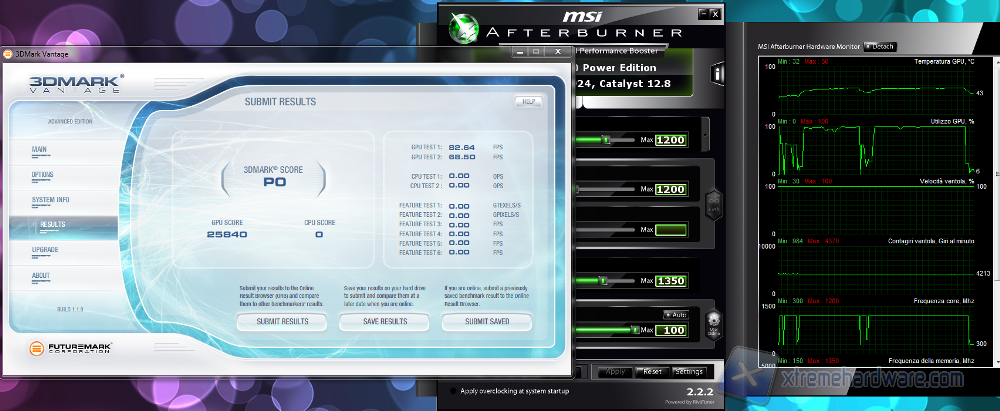Select System Info in the sidebar
This screenshot has height=411, width=1000.
[x=50, y=199]
